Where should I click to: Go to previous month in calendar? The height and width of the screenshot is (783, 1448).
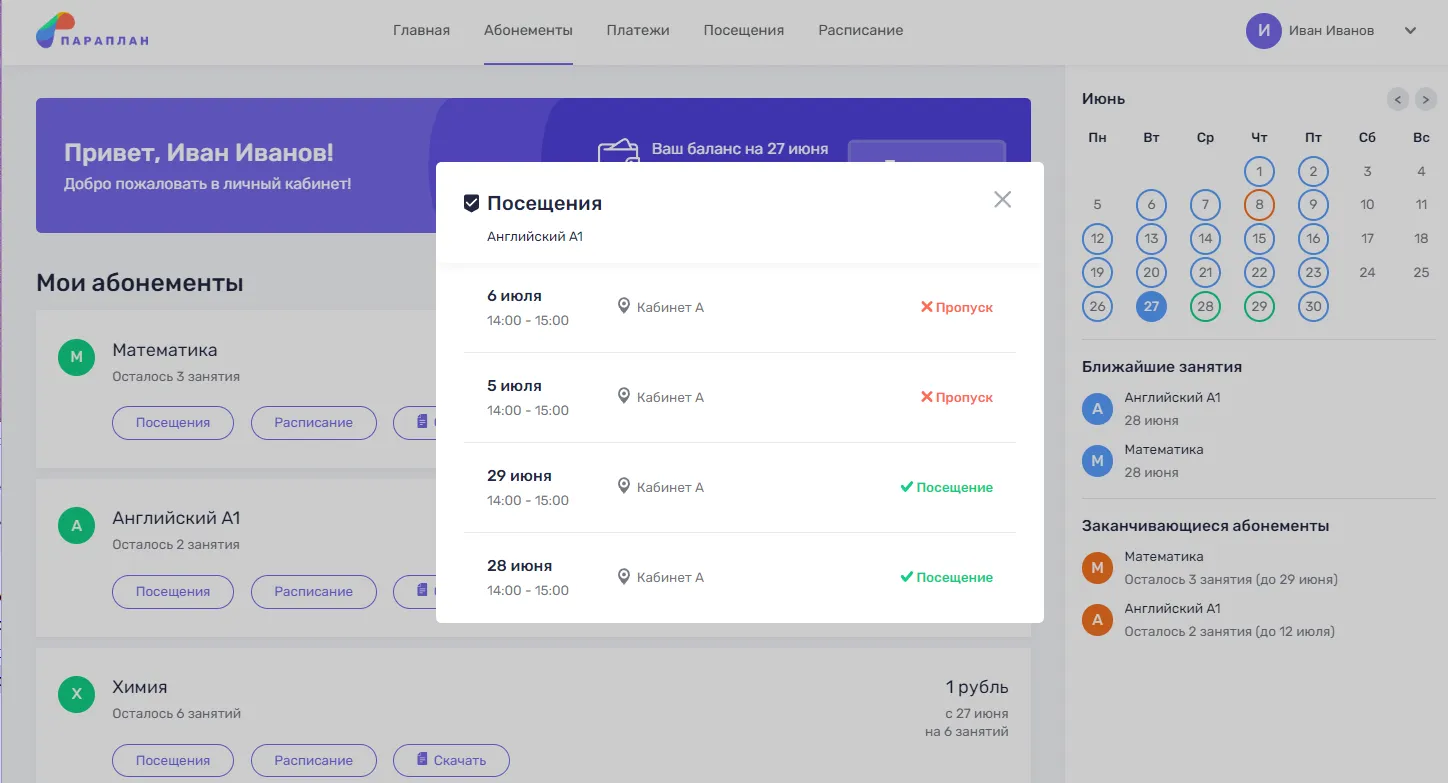coord(1398,99)
